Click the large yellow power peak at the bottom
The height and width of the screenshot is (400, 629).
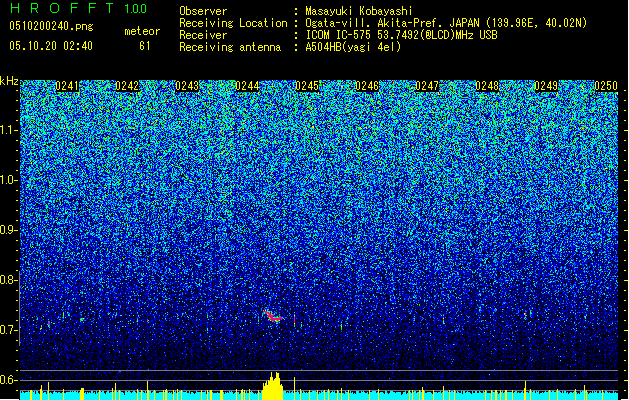273,386
